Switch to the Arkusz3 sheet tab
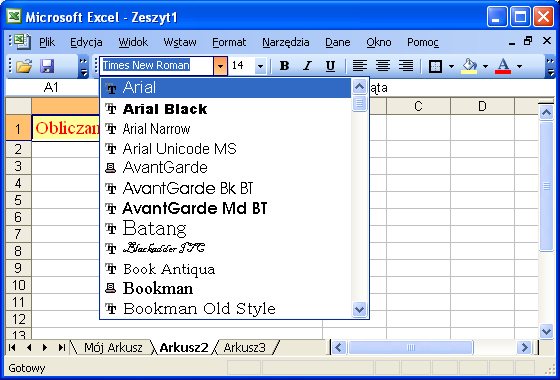Image resolution: width=560 pixels, height=380 pixels. pyautogui.click(x=245, y=348)
